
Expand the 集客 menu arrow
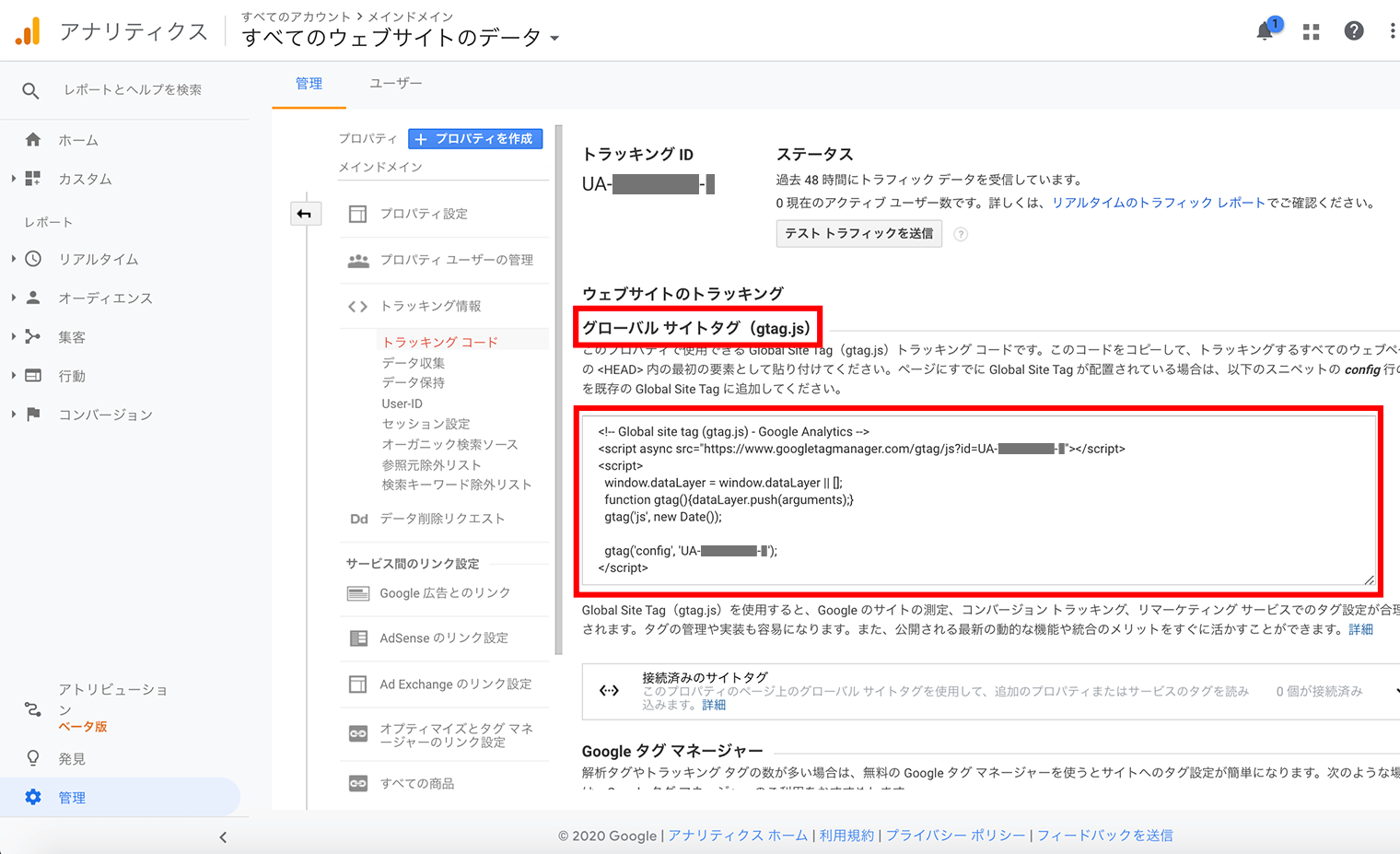(x=14, y=337)
